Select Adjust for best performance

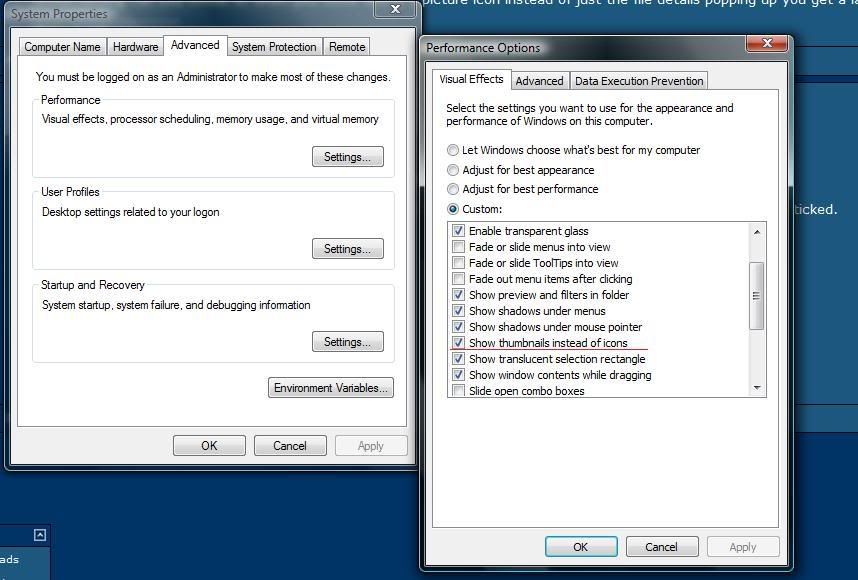point(453,189)
